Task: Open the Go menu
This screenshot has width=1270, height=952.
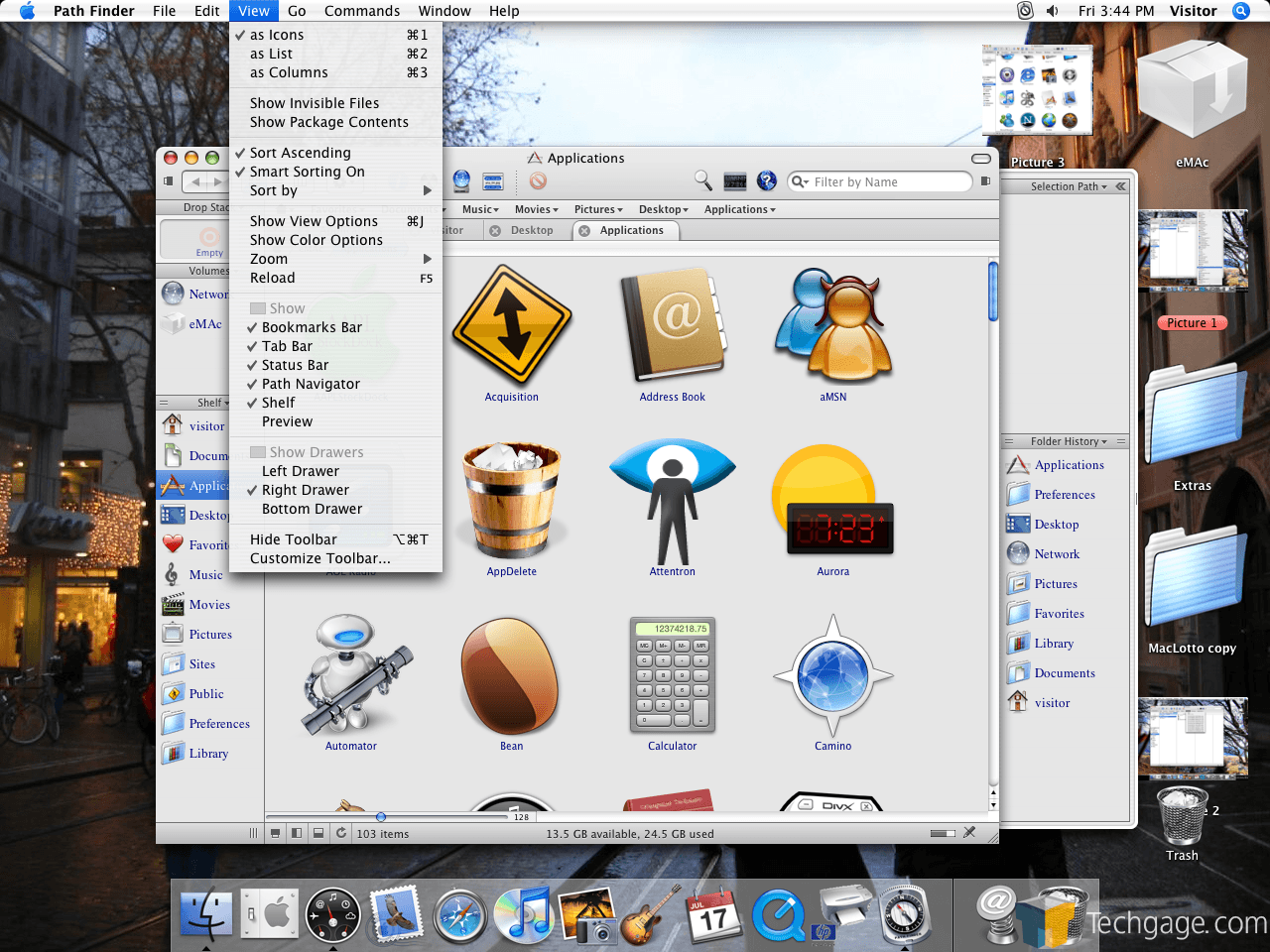Action: tap(297, 11)
